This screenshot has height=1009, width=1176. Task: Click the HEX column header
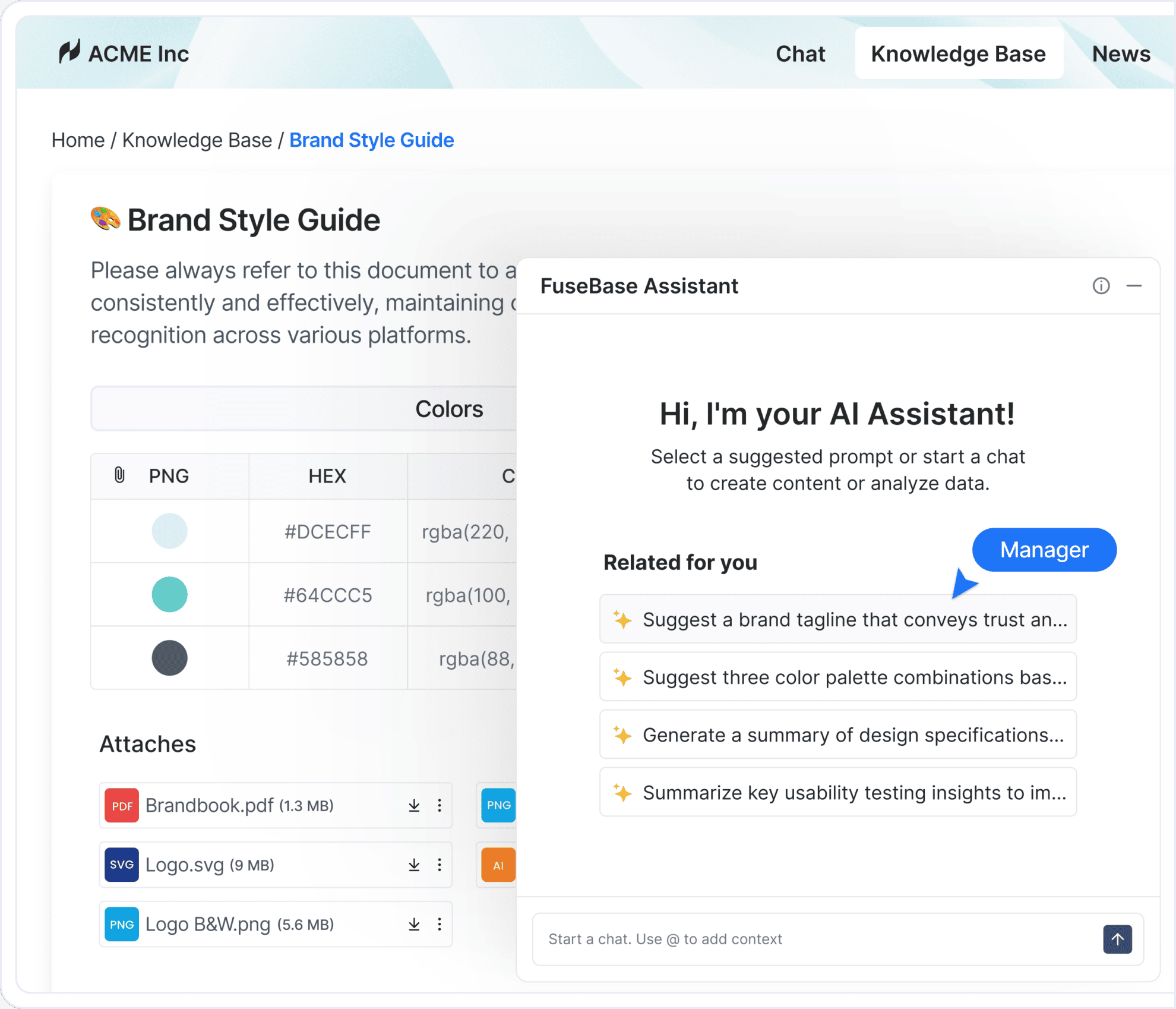327,476
